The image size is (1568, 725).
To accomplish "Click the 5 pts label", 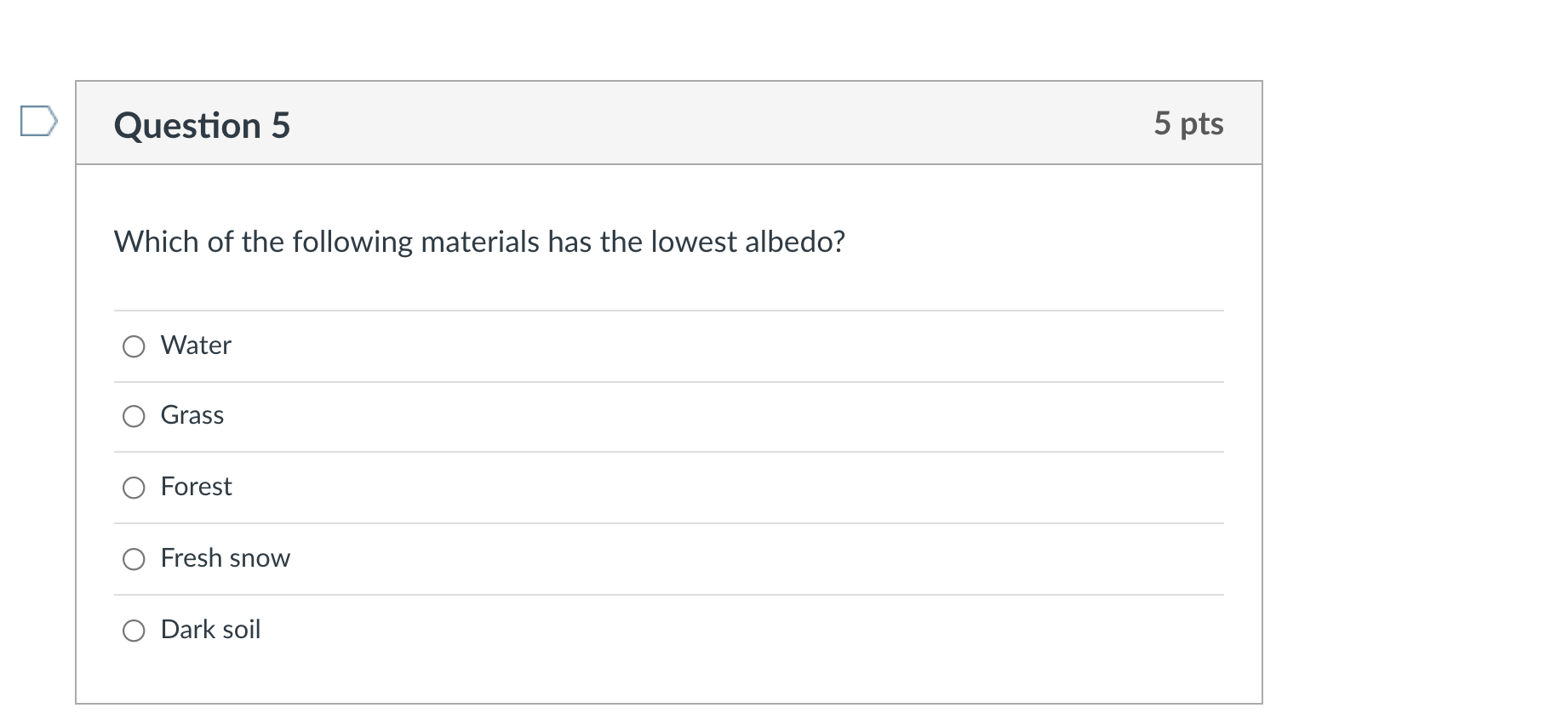I will click(x=1191, y=123).
